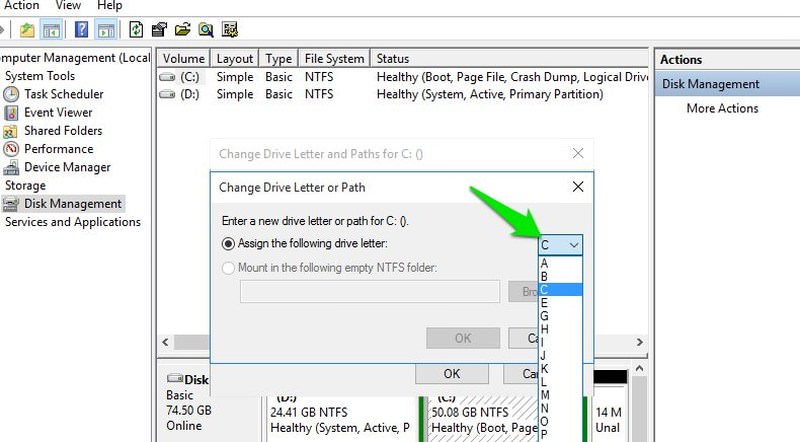Click the Up one level folder icon
Screen dimensions: 800x442
pyautogui.click(x=27, y=30)
